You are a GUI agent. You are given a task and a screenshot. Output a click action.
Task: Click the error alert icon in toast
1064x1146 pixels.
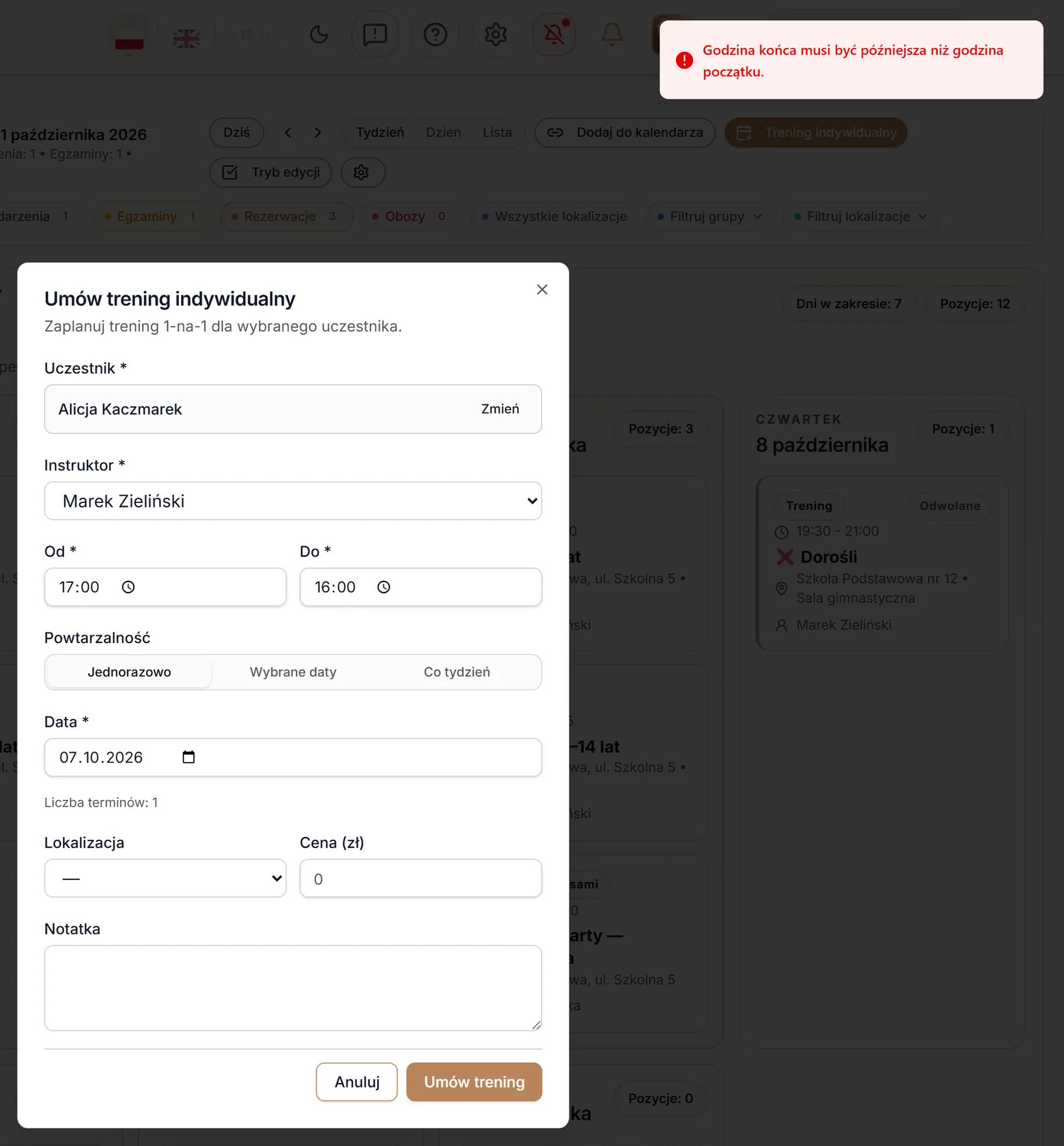point(684,60)
